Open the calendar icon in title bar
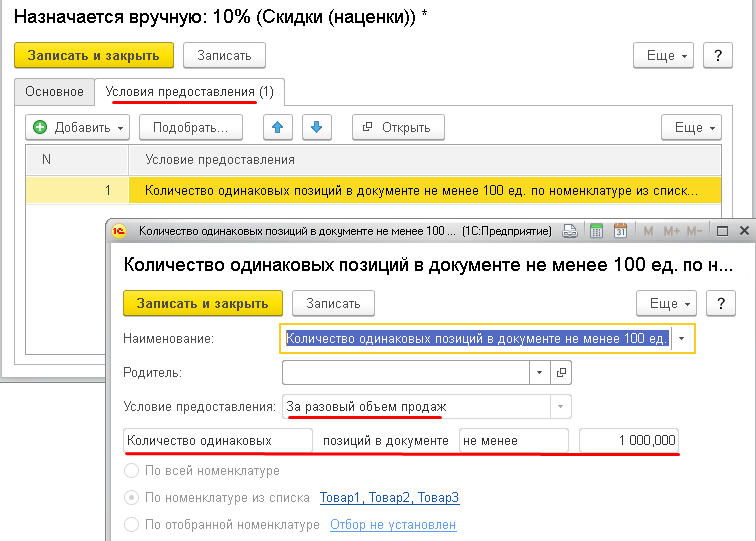The image size is (756, 541). [x=620, y=232]
